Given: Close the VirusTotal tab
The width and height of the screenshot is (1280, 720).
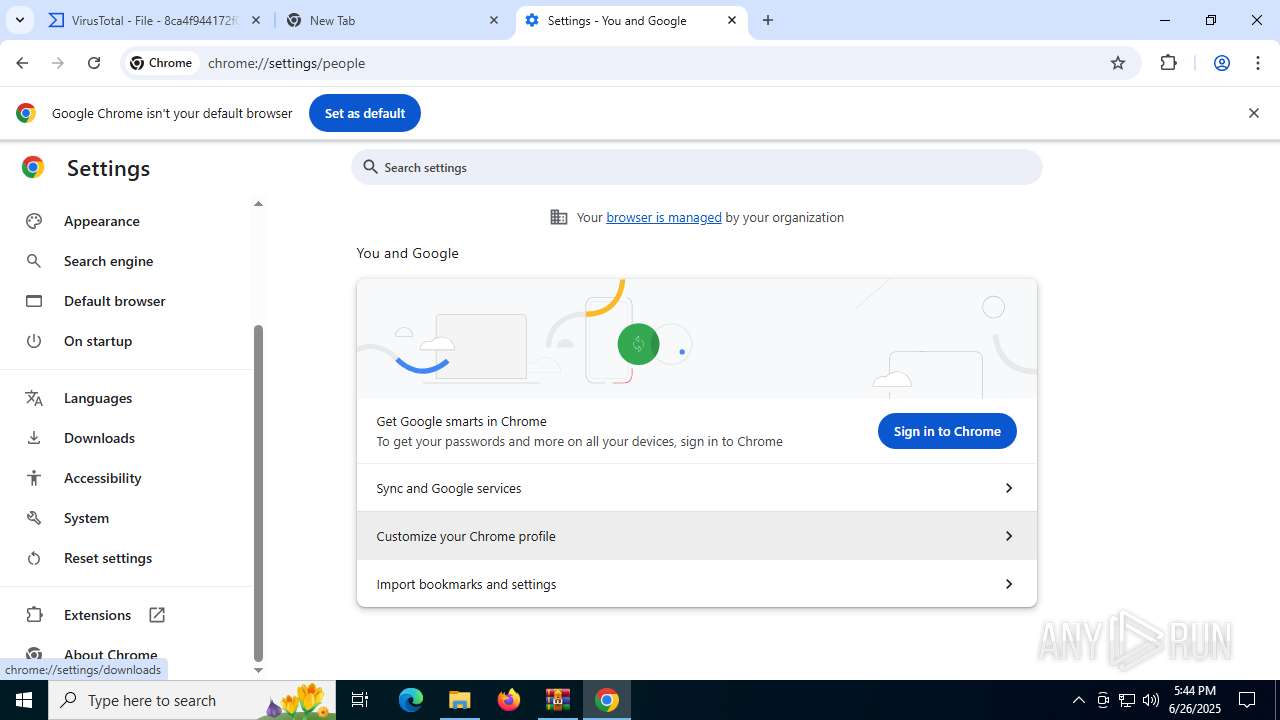Looking at the screenshot, I should click(256, 20).
